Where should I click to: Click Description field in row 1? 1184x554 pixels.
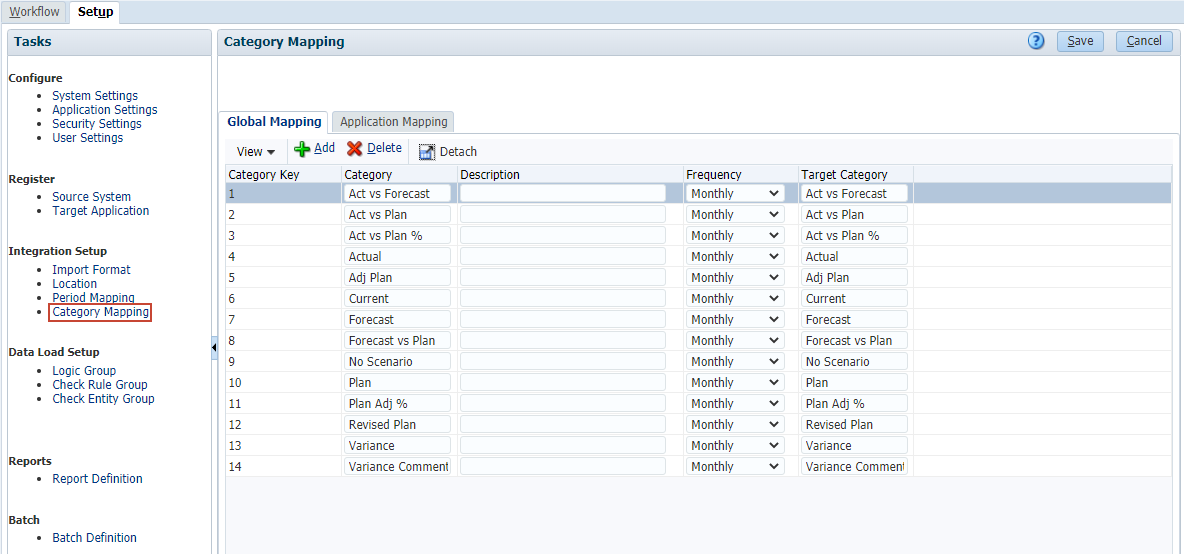tap(563, 193)
